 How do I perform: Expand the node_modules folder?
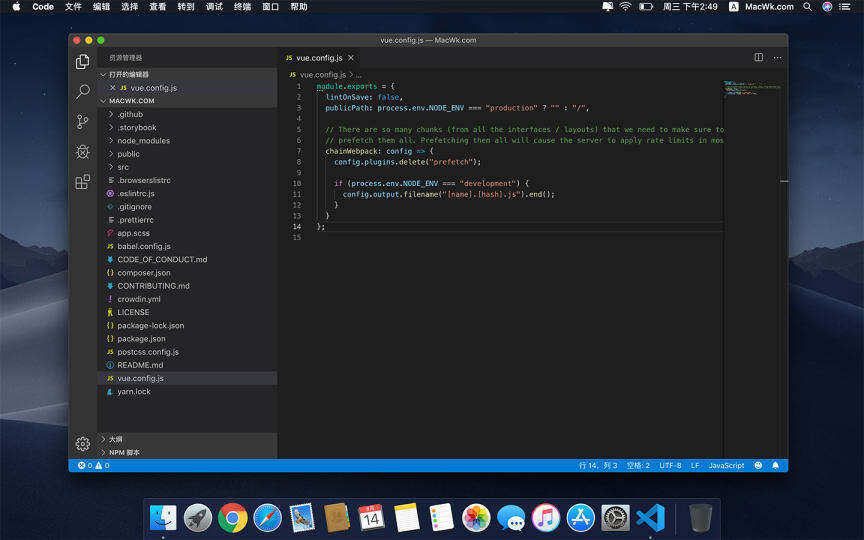(143, 141)
